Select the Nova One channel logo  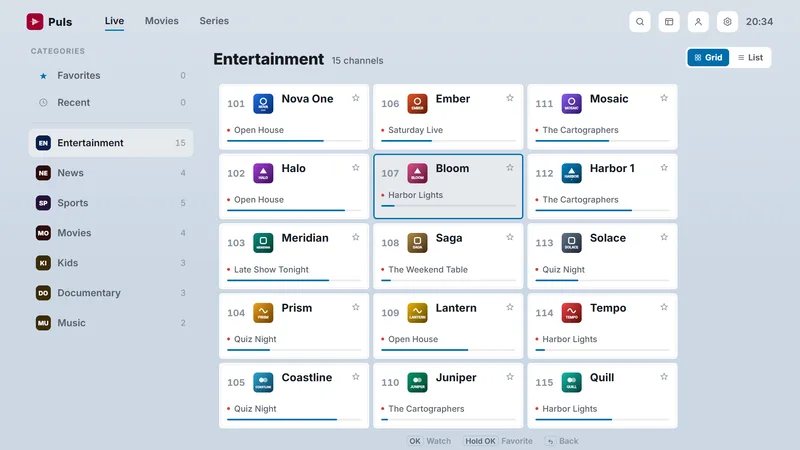coord(263,104)
